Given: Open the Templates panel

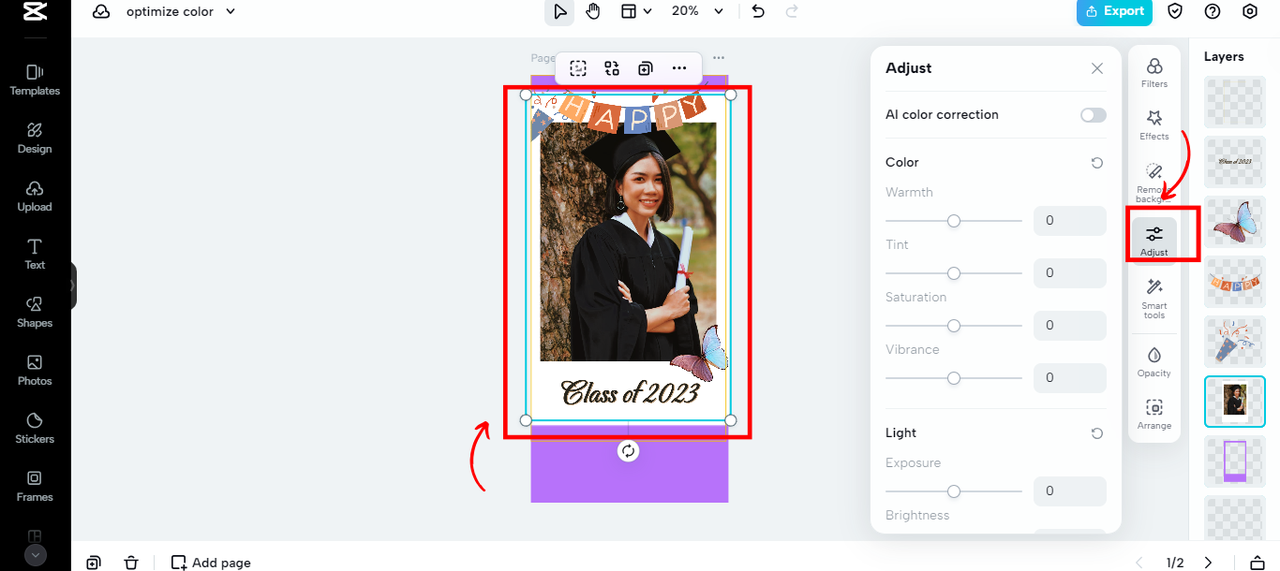Looking at the screenshot, I should pyautogui.click(x=35, y=80).
